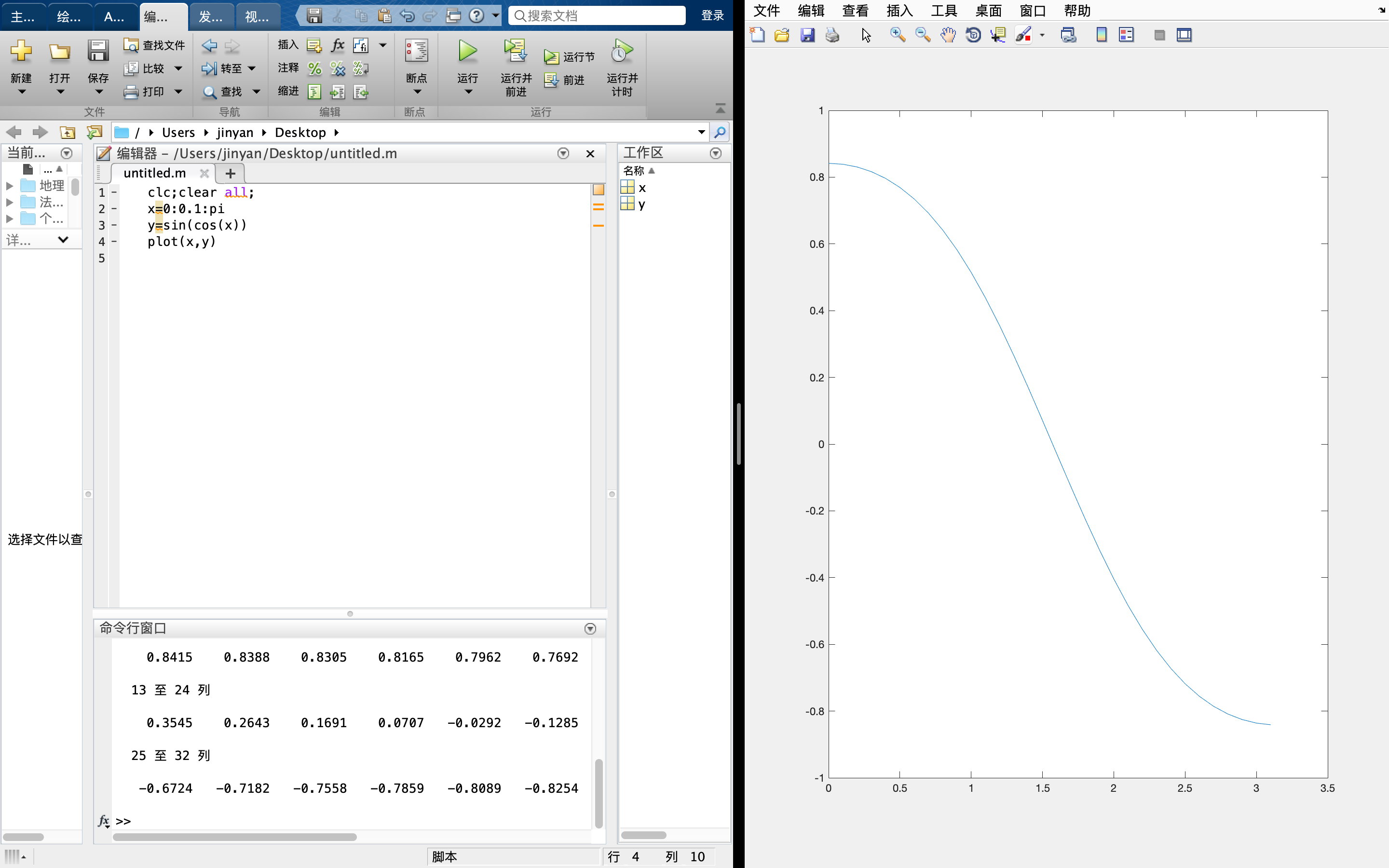This screenshot has height=868, width=1389.
Task: Expand the 地理 folder in current folder panel
Action: click(9, 186)
